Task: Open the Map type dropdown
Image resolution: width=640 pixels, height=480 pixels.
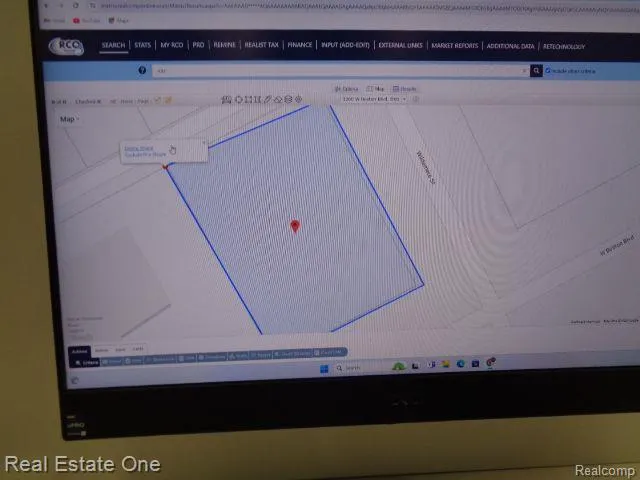Action: click(70, 119)
